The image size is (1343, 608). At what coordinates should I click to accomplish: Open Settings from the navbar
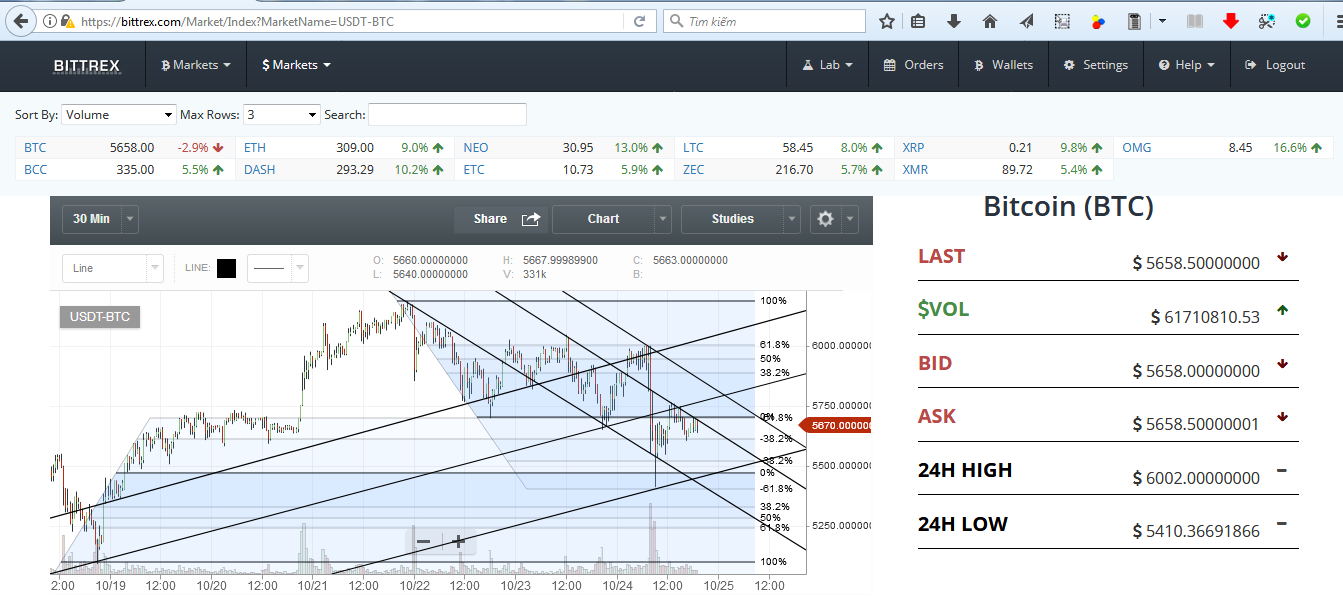[1095, 65]
